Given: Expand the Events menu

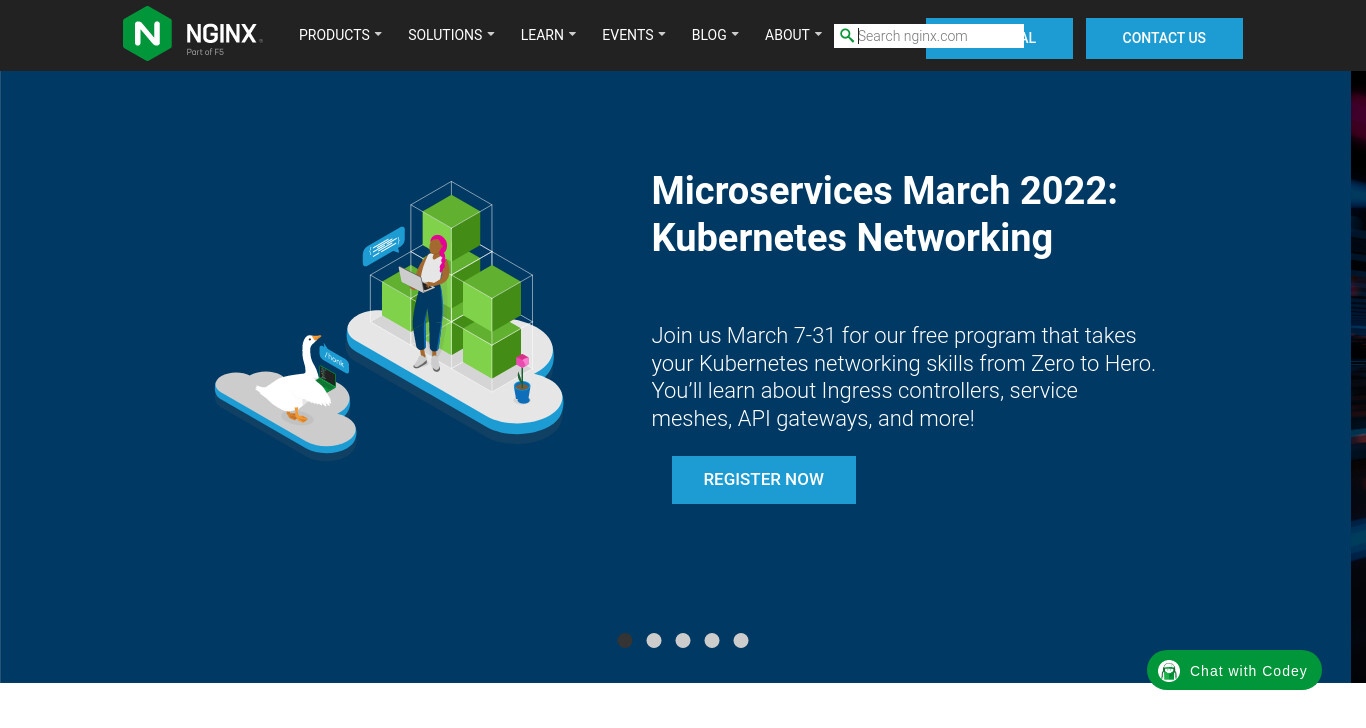Looking at the screenshot, I should (634, 35).
